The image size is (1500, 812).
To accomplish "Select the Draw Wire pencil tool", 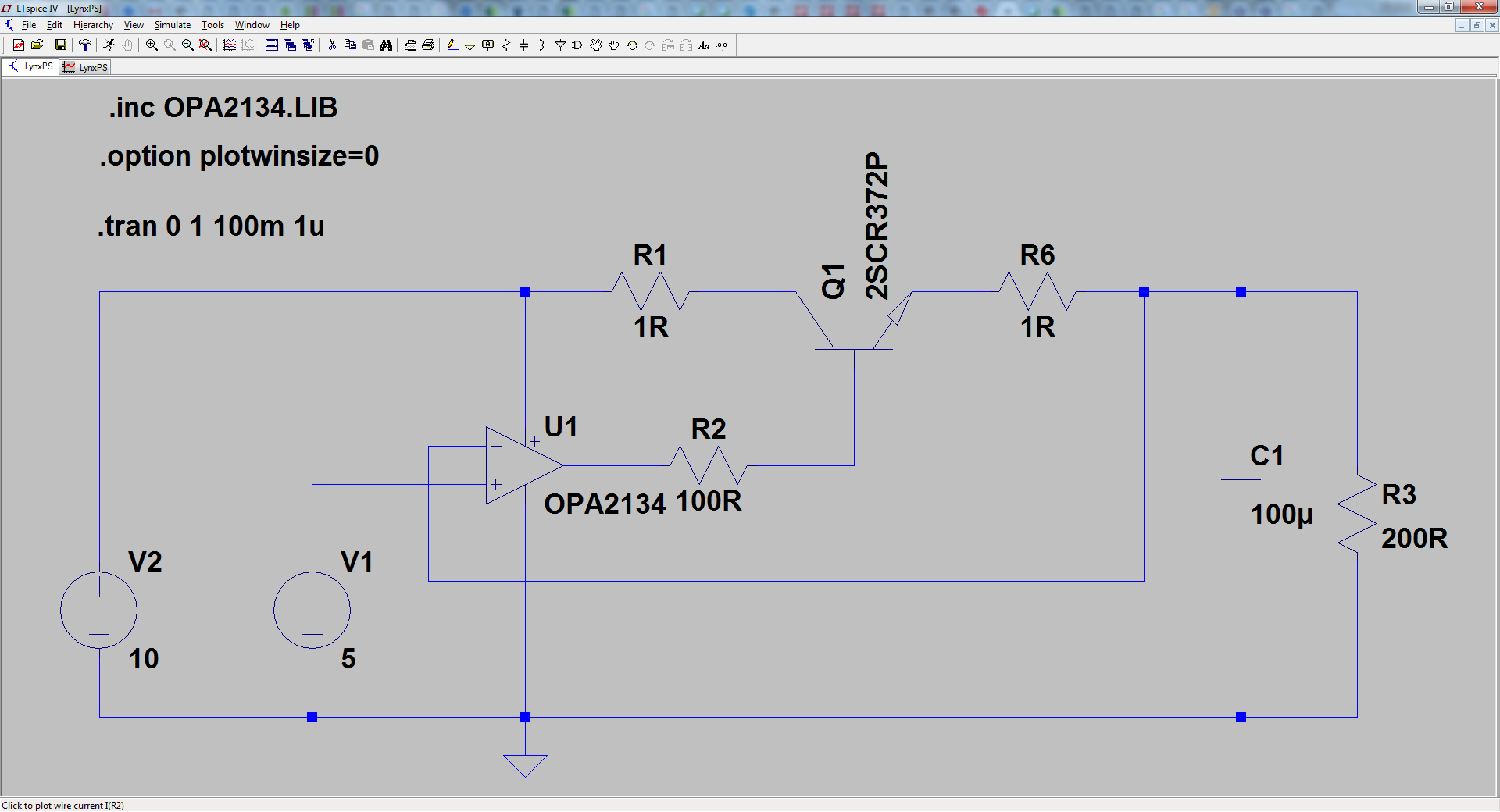I will tap(452, 45).
